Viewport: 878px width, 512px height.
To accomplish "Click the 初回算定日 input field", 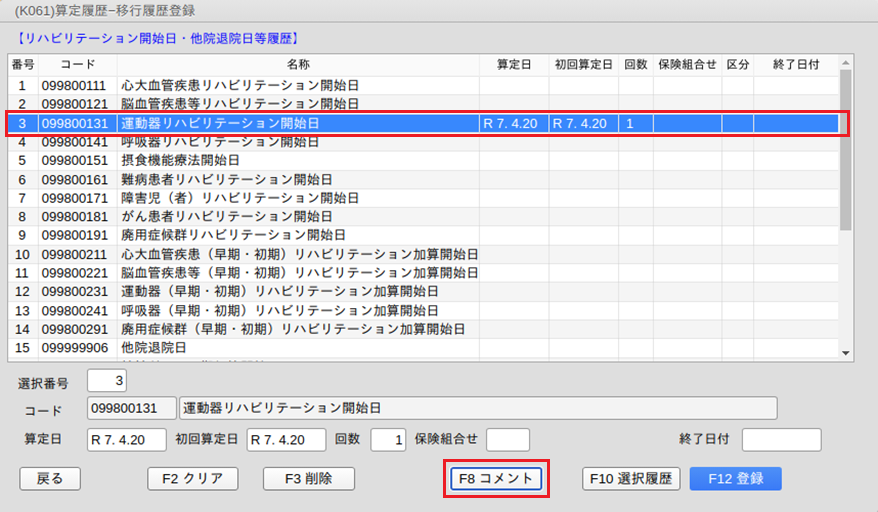I will [287, 440].
